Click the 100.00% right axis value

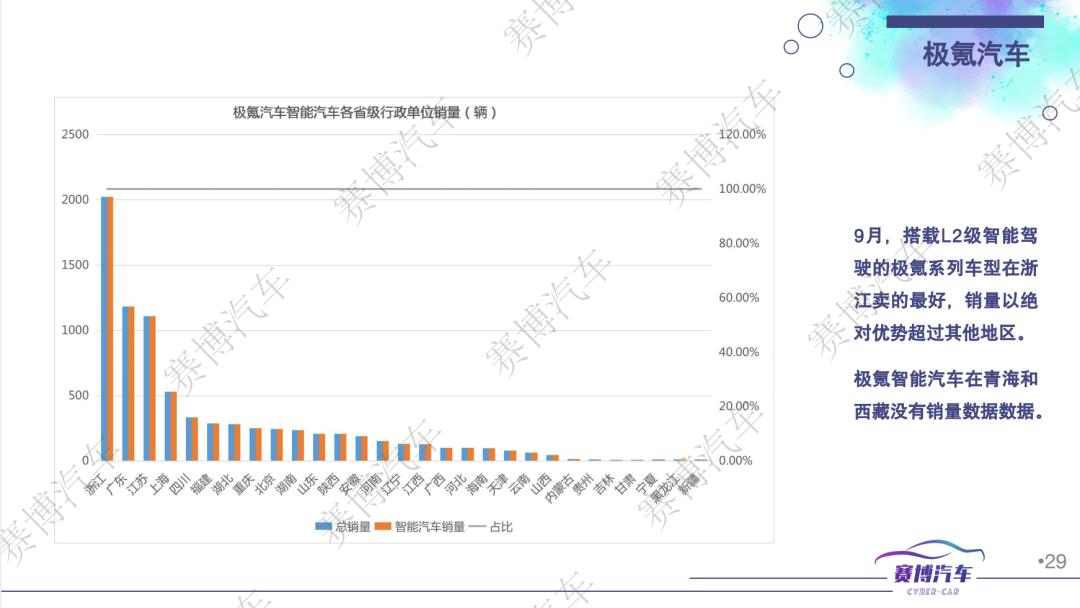point(742,189)
